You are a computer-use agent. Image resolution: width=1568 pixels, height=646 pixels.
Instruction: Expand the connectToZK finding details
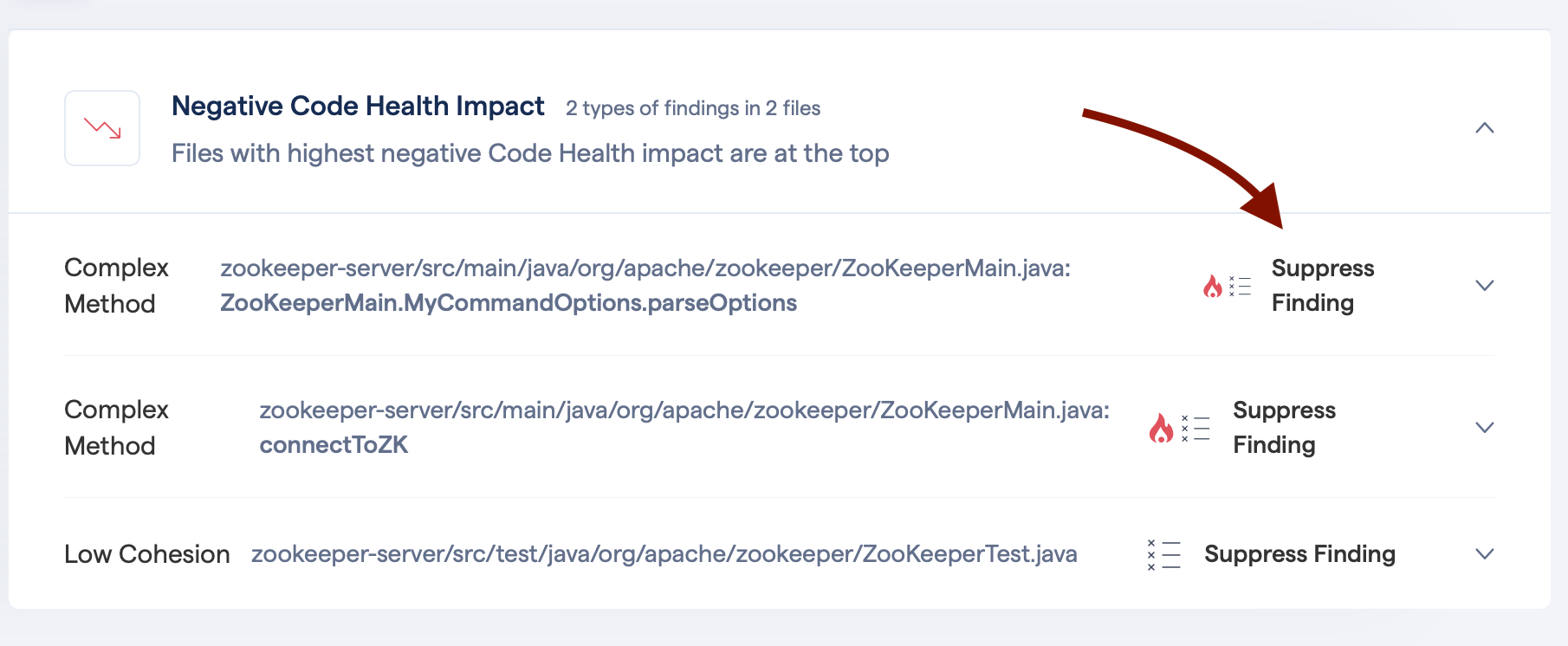pyautogui.click(x=1486, y=427)
